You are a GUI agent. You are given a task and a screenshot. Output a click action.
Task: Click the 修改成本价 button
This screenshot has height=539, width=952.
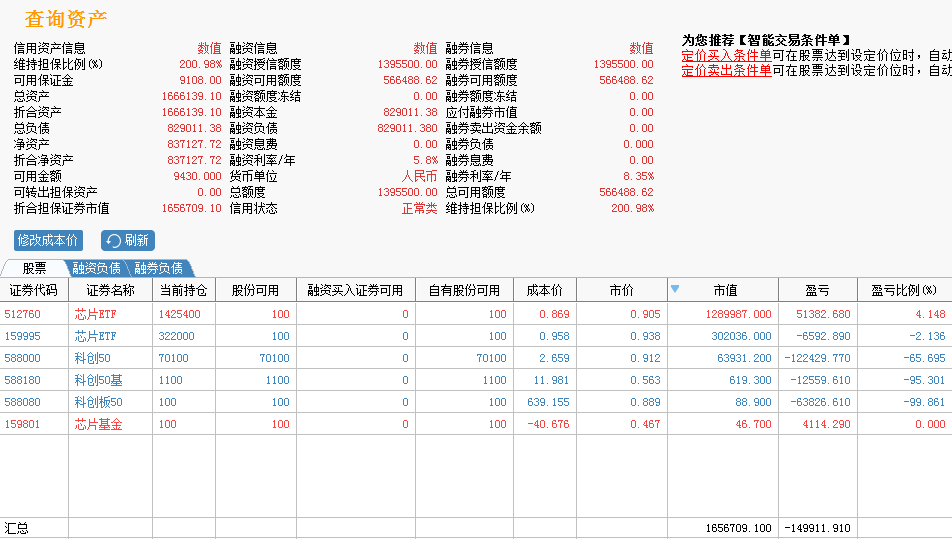click(x=48, y=240)
